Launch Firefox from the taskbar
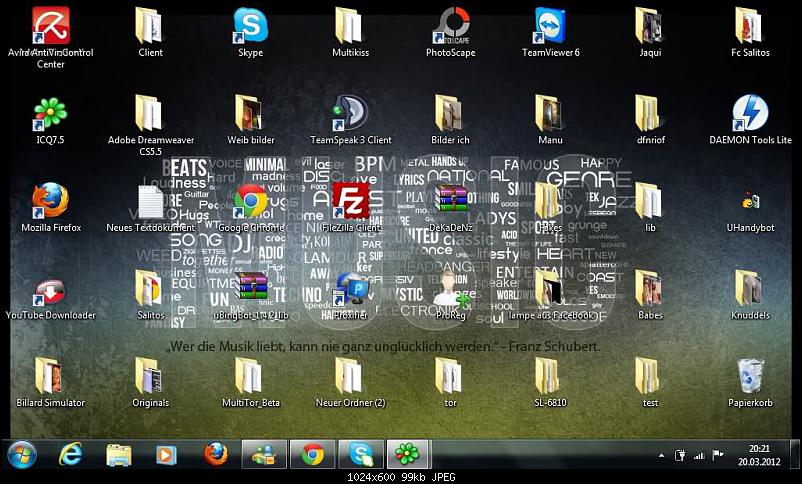This screenshot has width=802, height=484. click(x=215, y=454)
